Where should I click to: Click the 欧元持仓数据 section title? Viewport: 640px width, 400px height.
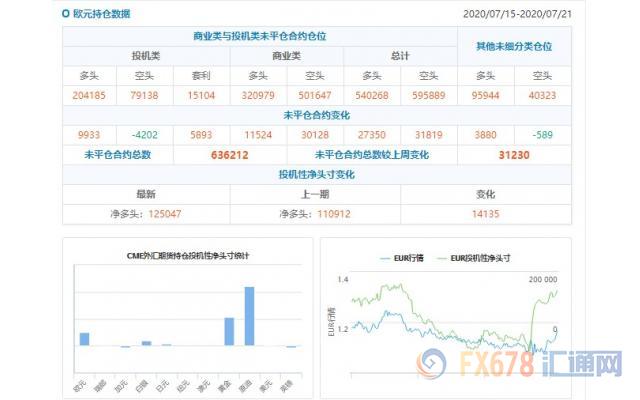pyautogui.click(x=101, y=14)
